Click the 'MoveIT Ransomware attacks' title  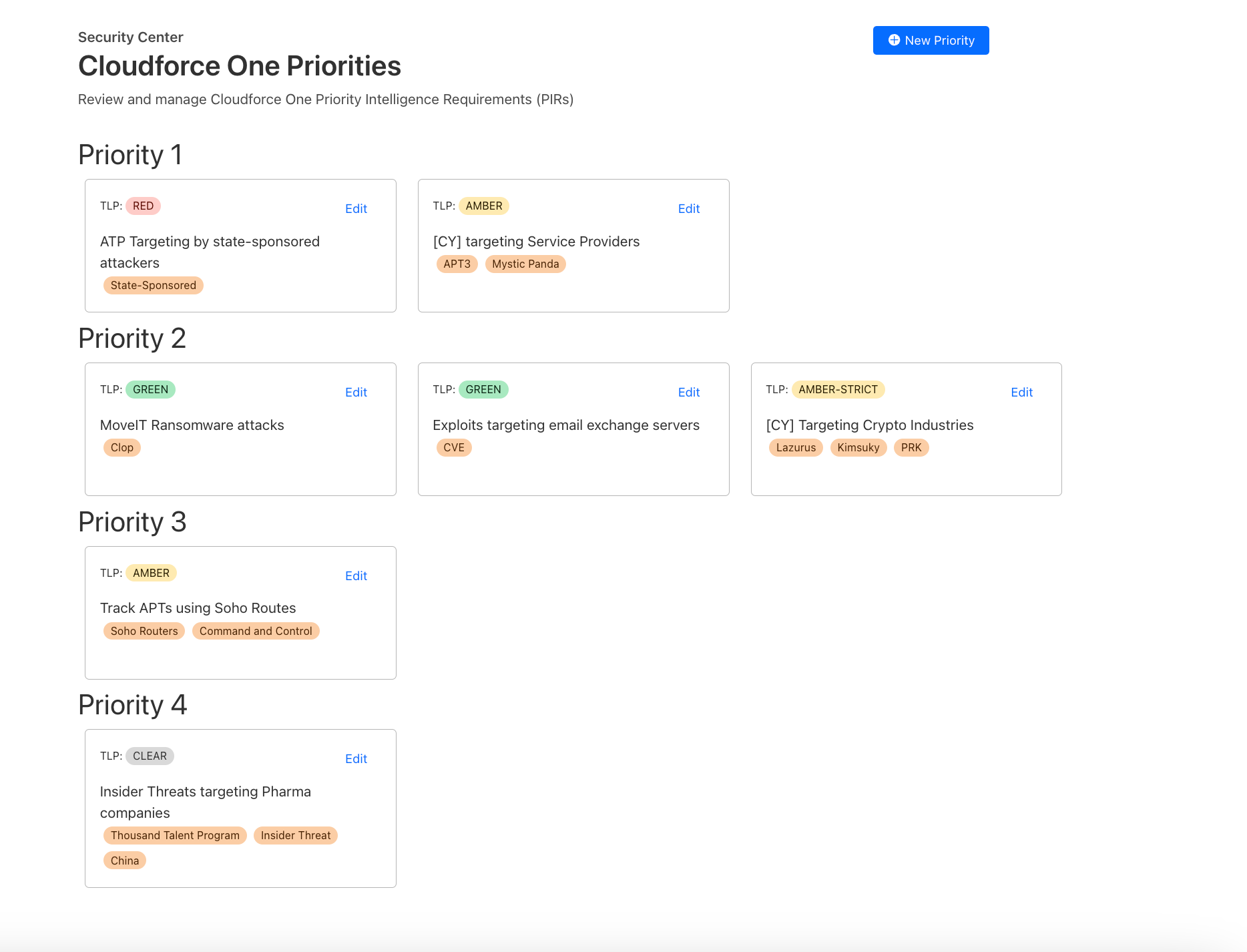point(192,425)
